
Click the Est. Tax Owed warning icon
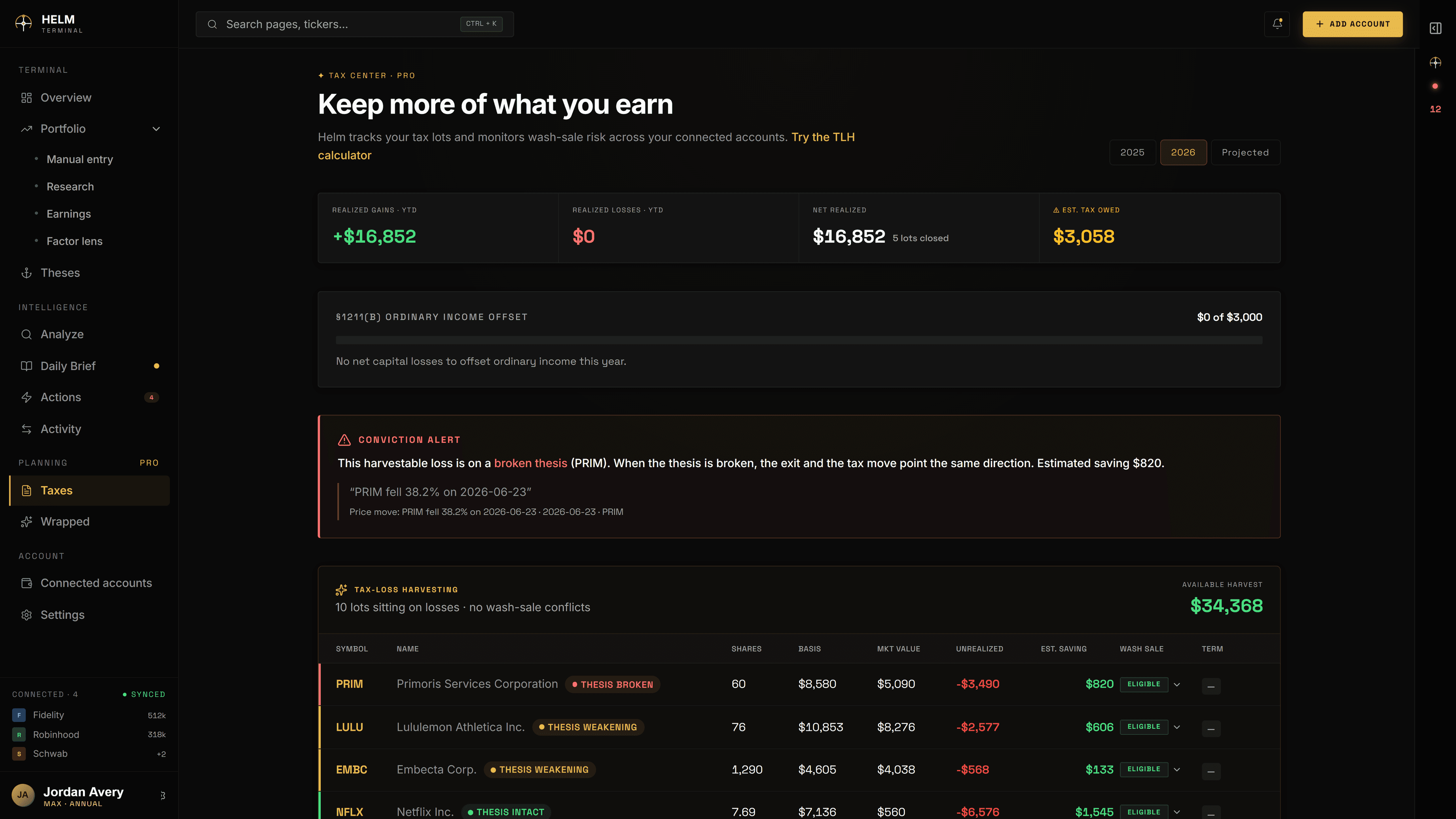coord(1056,210)
